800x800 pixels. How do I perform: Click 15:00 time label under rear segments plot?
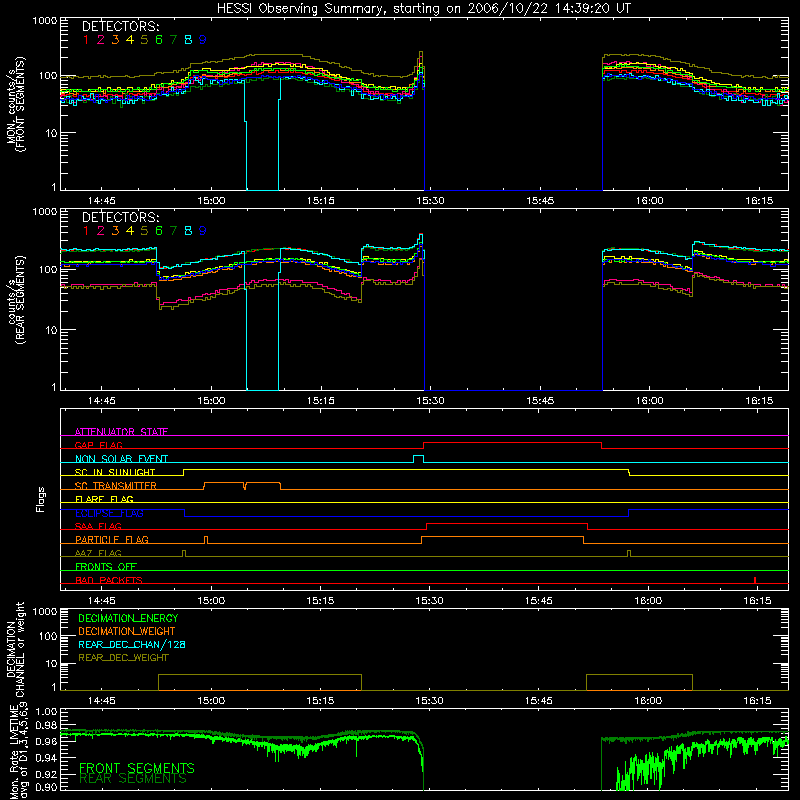pos(211,401)
